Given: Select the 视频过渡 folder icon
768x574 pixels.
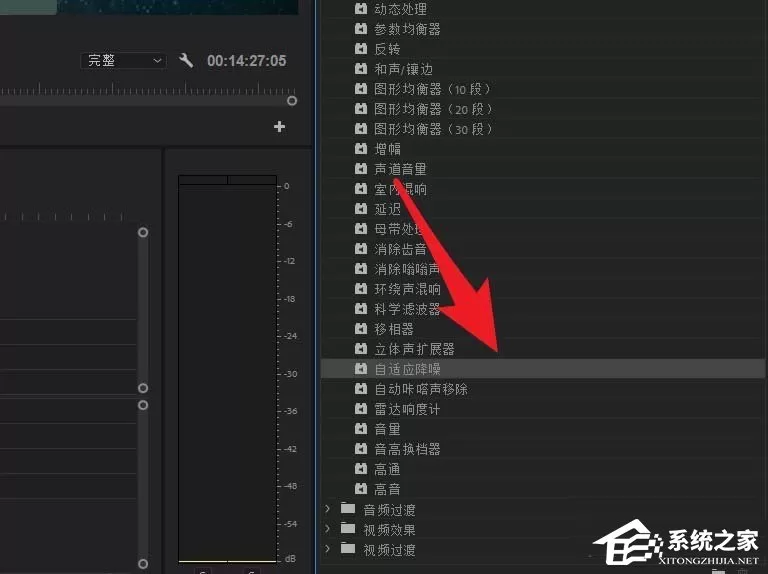Looking at the screenshot, I should pos(348,549).
